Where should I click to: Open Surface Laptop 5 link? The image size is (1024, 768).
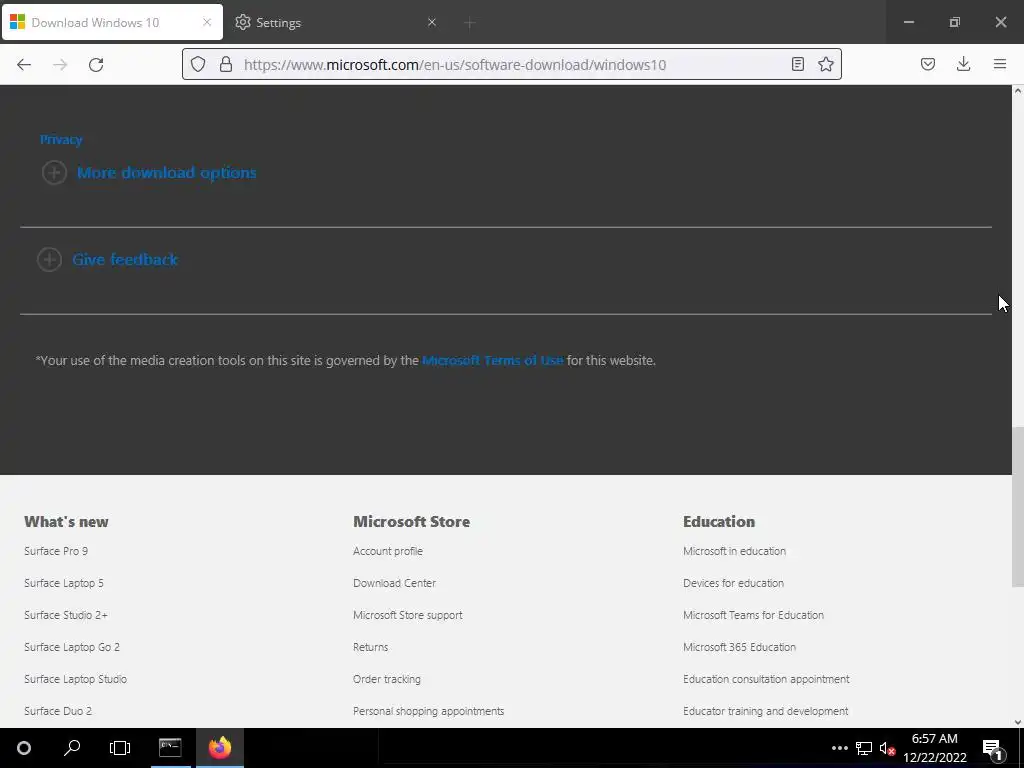[64, 583]
